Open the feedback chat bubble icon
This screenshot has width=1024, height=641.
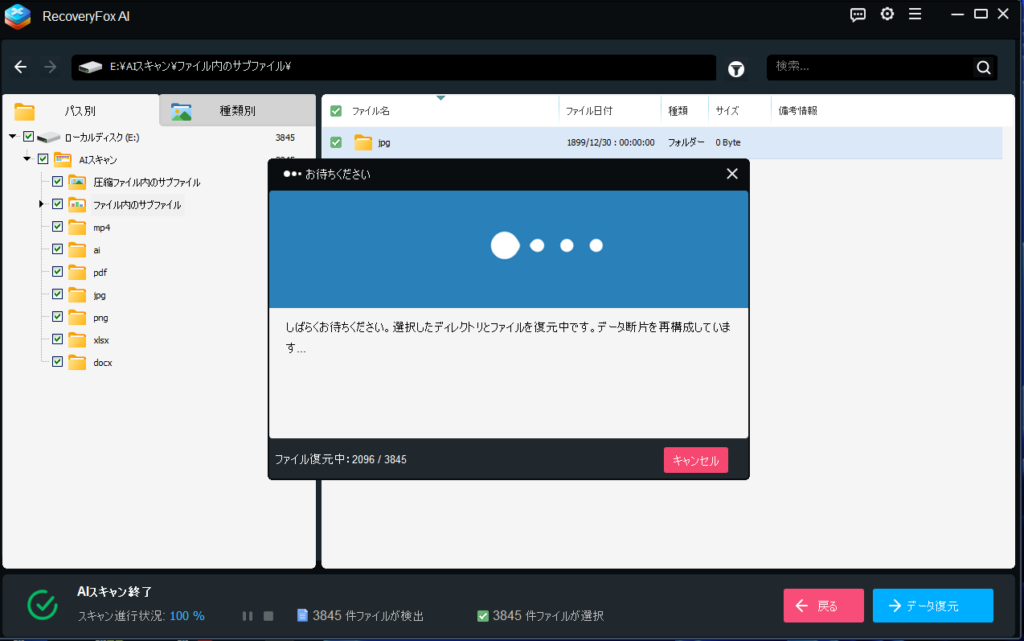pos(858,14)
